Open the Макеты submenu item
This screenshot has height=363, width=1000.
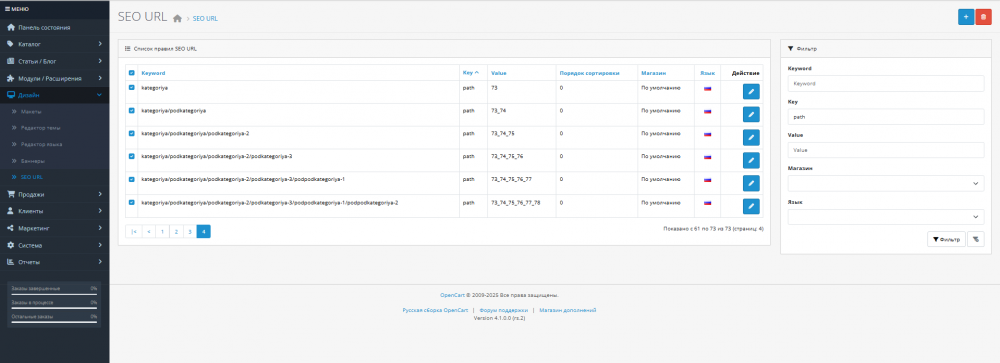(55, 112)
